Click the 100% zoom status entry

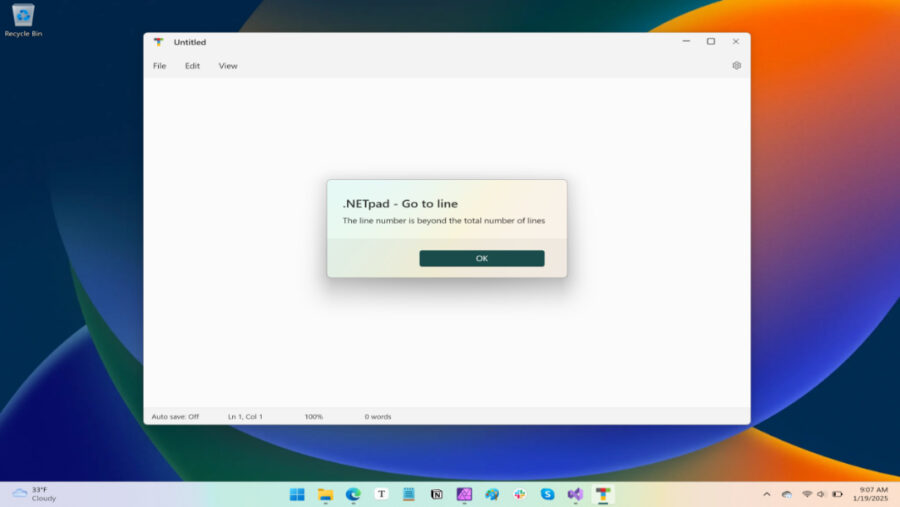click(313, 417)
